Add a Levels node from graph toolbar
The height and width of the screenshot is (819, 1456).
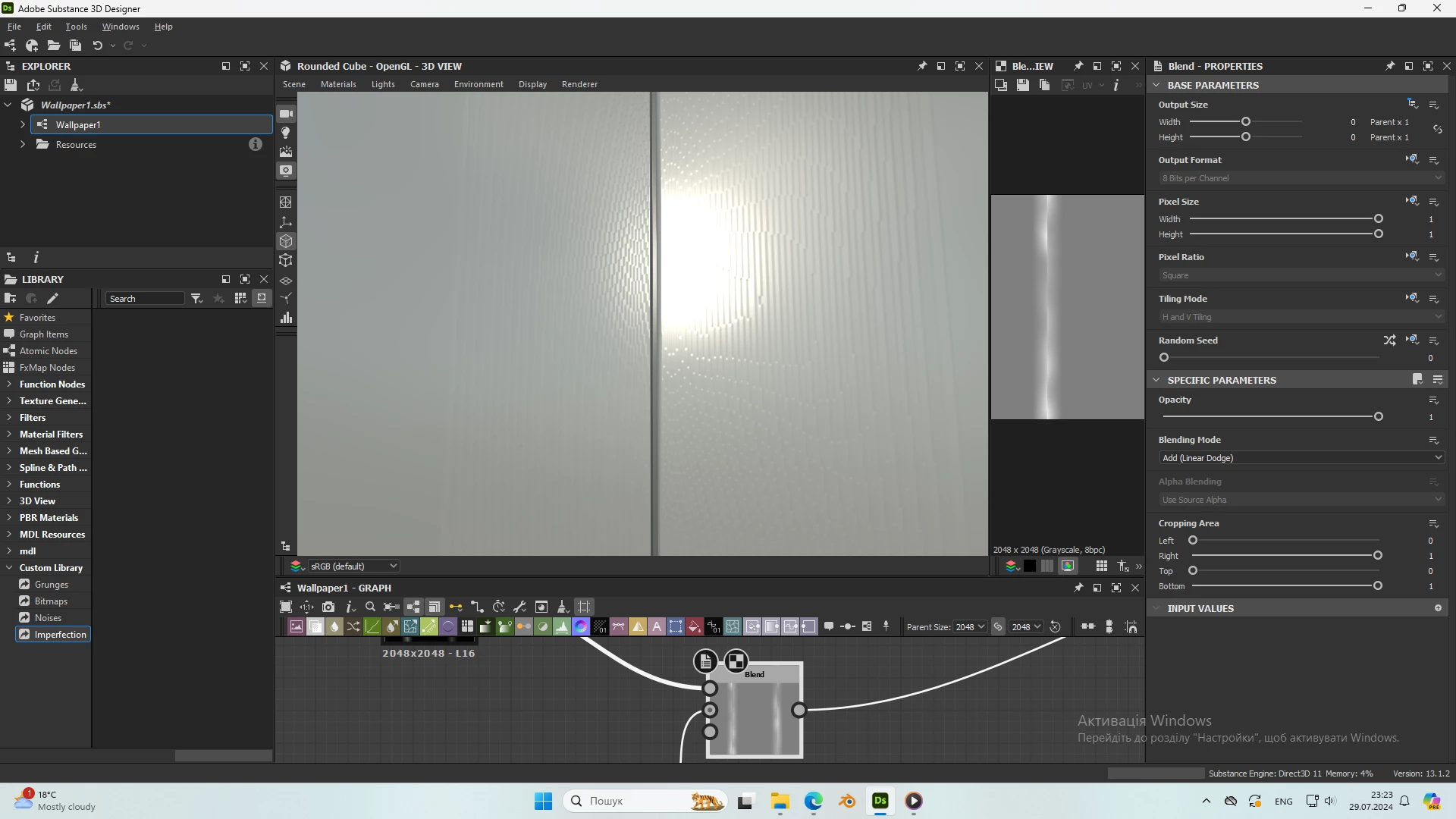562,626
